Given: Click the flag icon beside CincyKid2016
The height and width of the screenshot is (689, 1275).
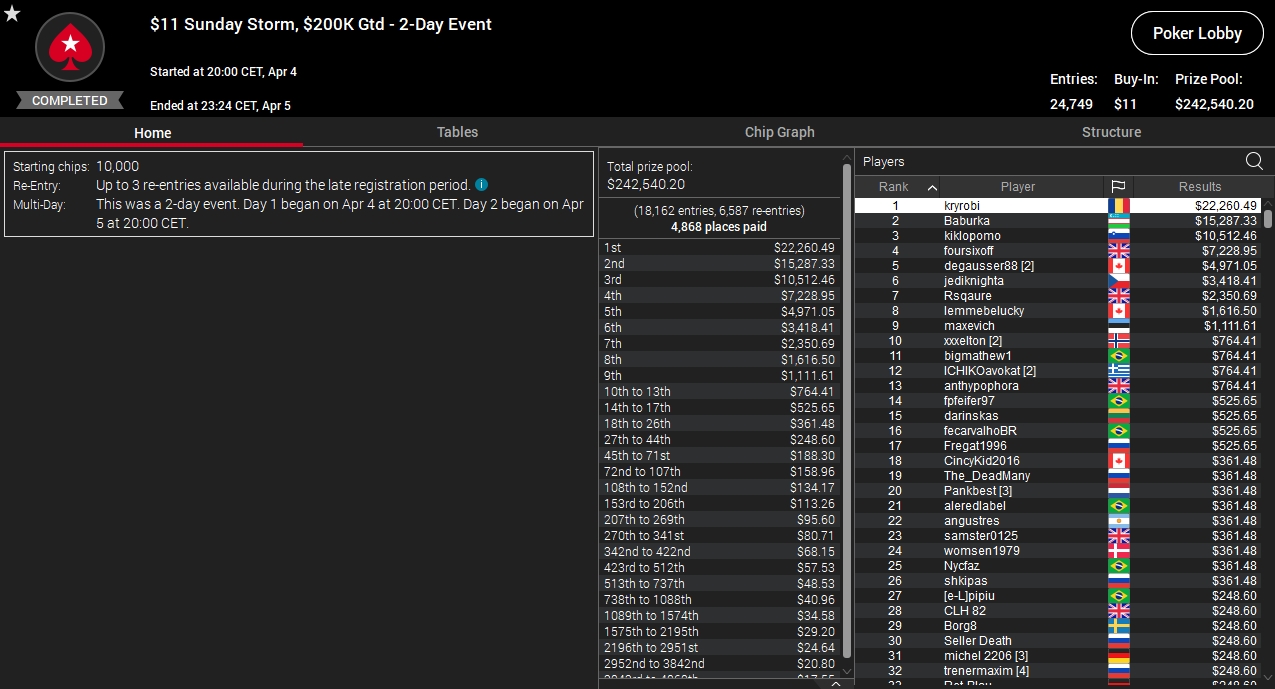Looking at the screenshot, I should tap(1118, 461).
